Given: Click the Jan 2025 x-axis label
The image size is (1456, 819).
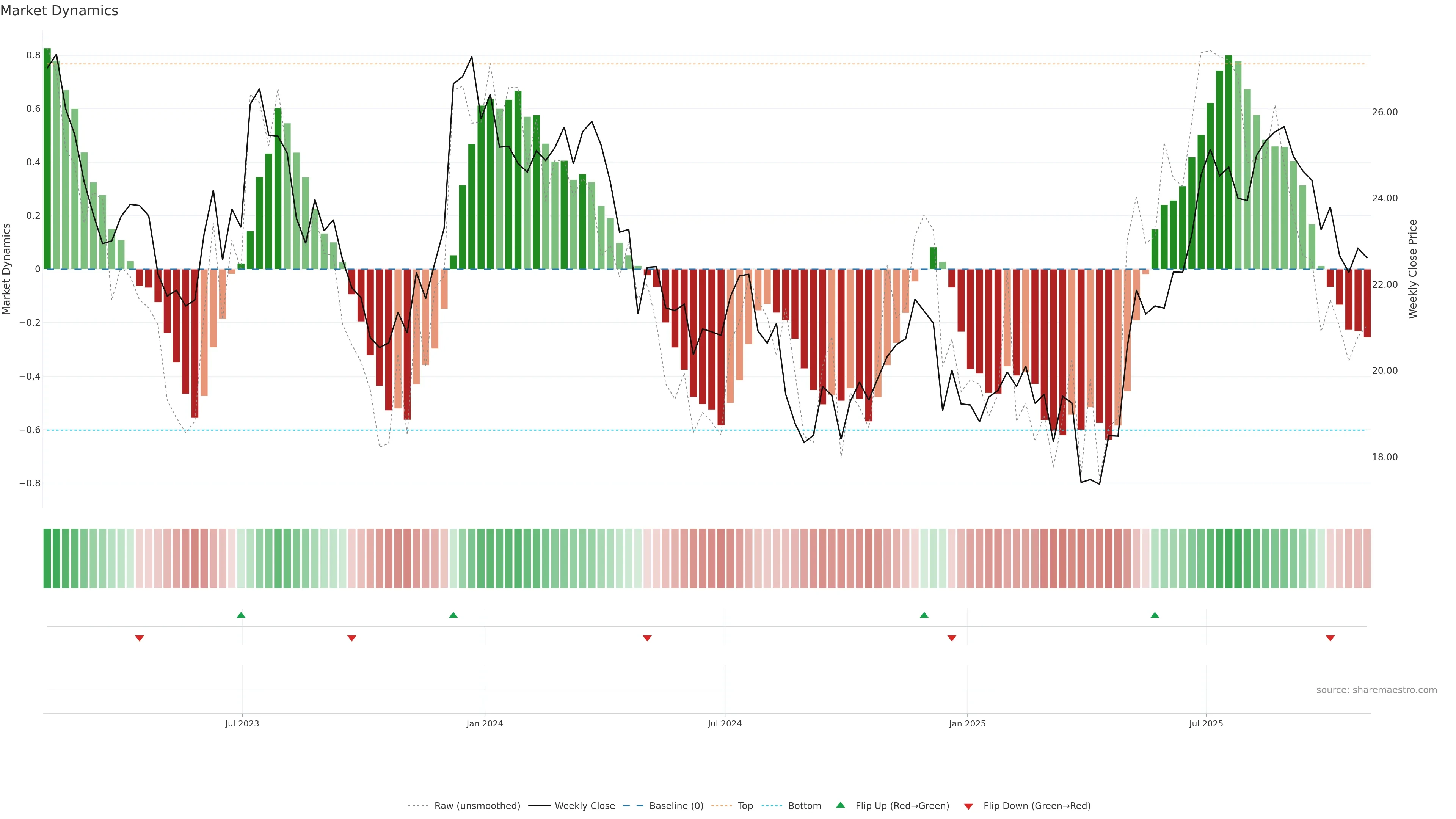Looking at the screenshot, I should [x=967, y=723].
